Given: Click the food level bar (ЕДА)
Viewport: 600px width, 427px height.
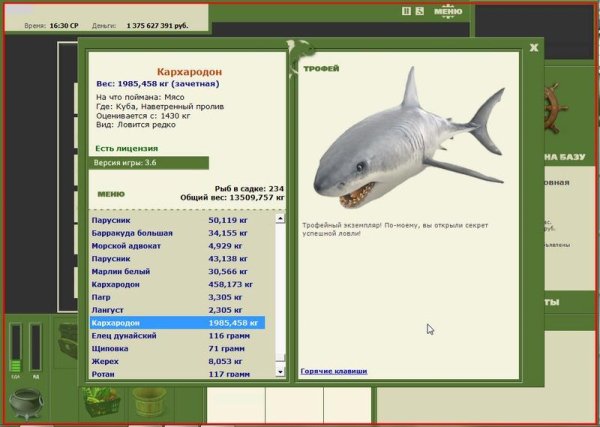Looking at the screenshot, I should tap(15, 347).
